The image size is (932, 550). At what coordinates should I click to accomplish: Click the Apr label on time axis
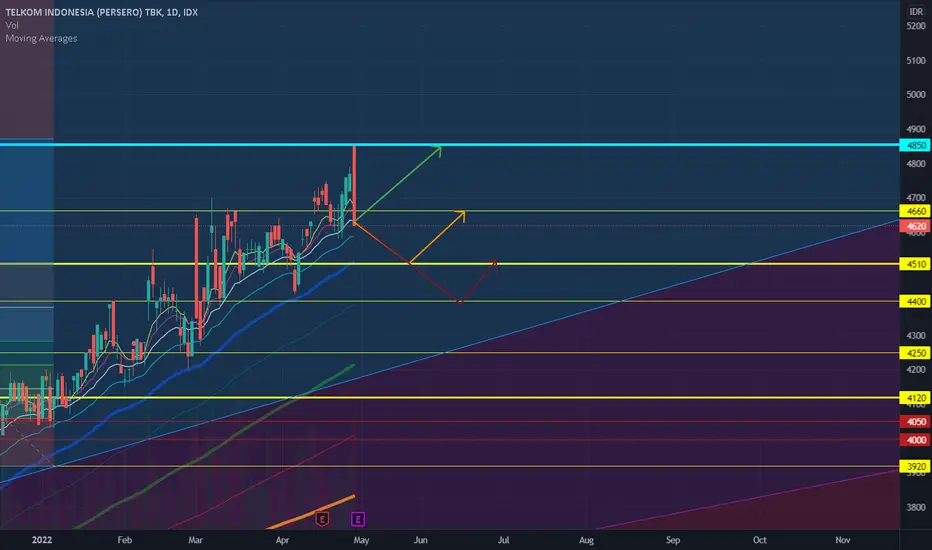(282, 540)
